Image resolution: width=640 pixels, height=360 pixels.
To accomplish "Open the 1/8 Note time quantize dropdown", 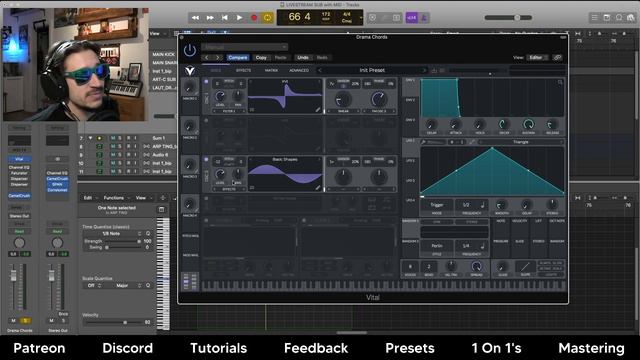I will coord(112,233).
